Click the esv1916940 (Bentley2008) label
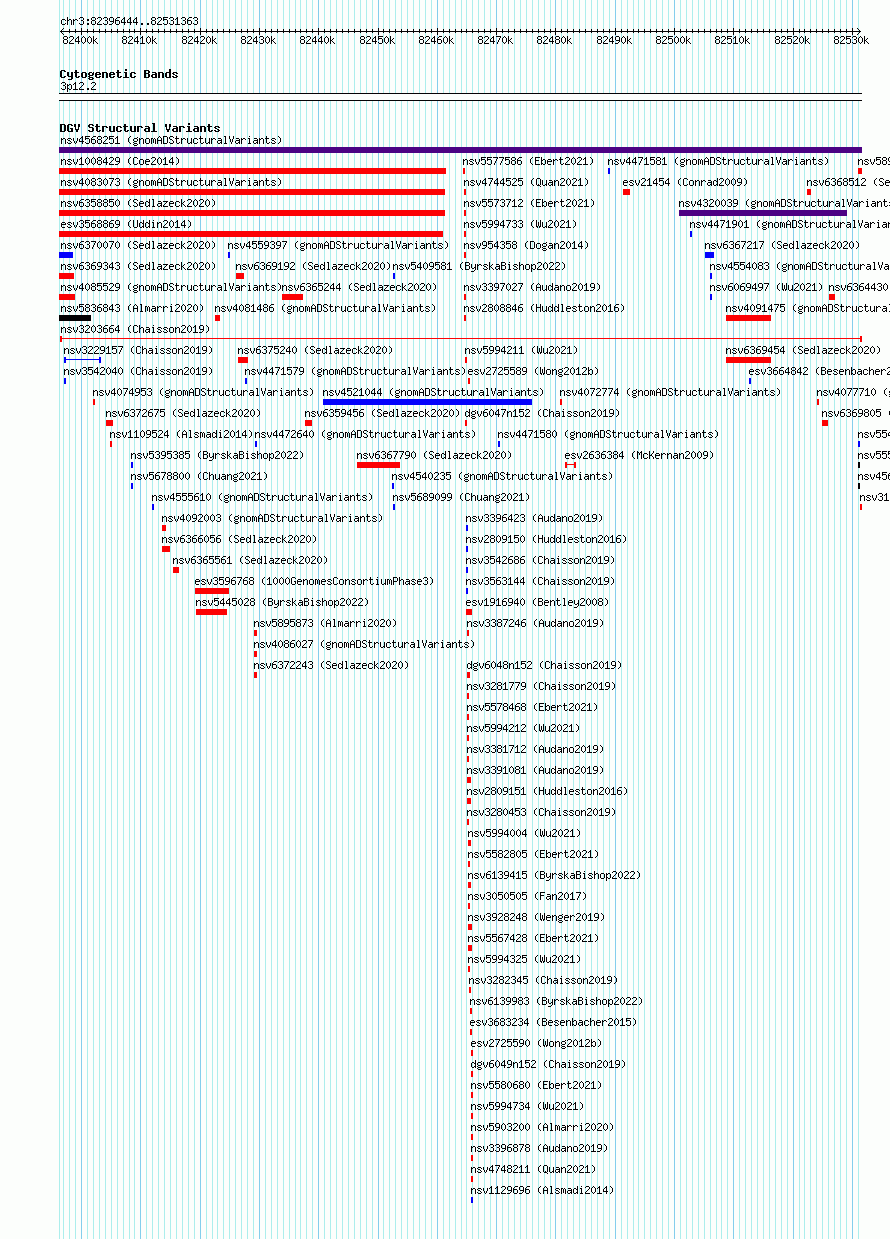The height and width of the screenshot is (1239, 890). 536,602
